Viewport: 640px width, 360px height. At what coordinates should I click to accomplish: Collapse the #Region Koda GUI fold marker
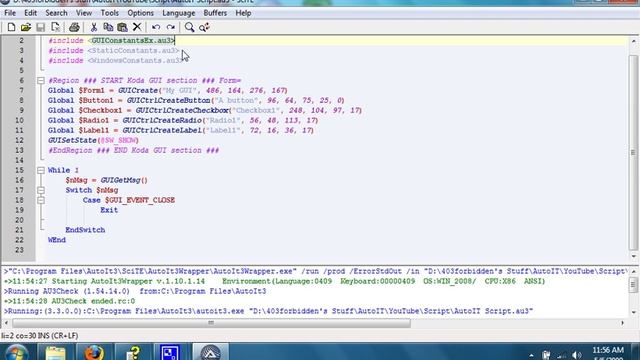click(41, 80)
